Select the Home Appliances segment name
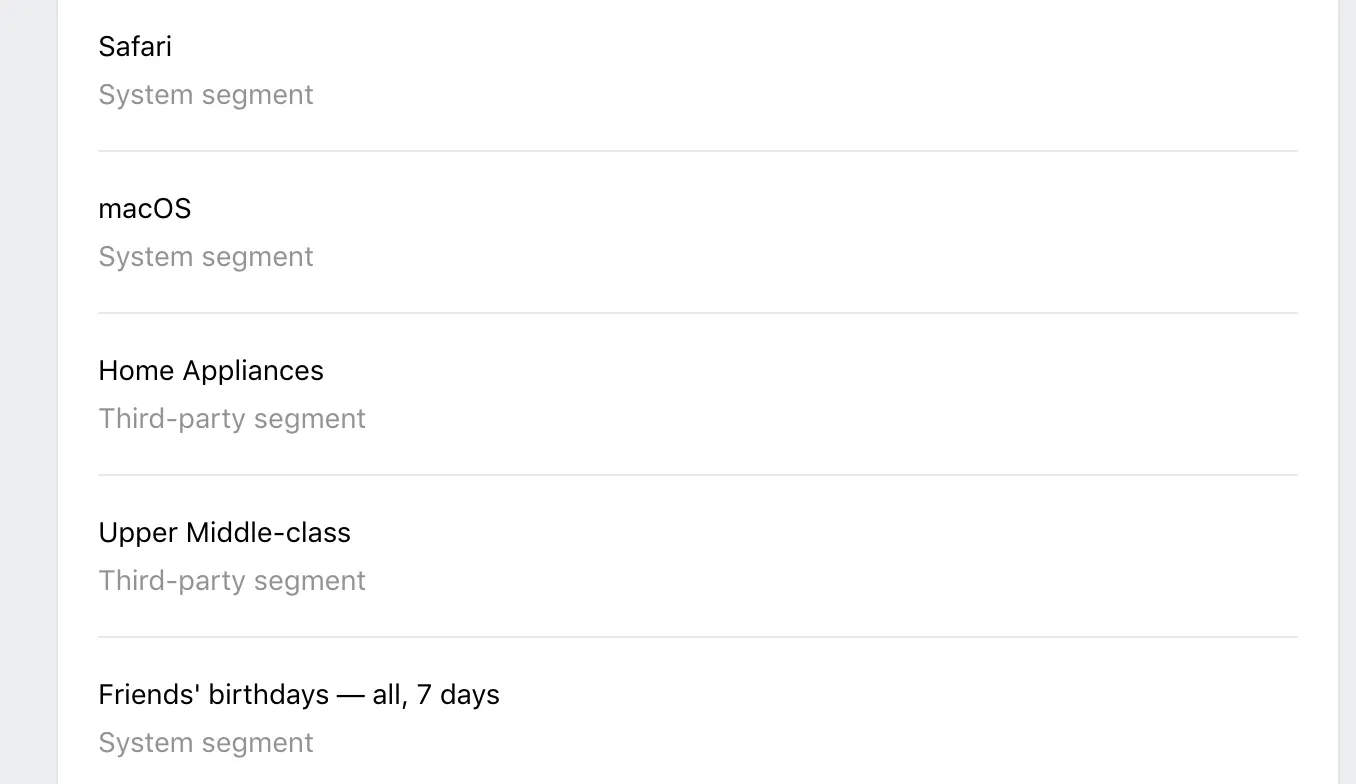The width and height of the screenshot is (1356, 784). (x=211, y=371)
